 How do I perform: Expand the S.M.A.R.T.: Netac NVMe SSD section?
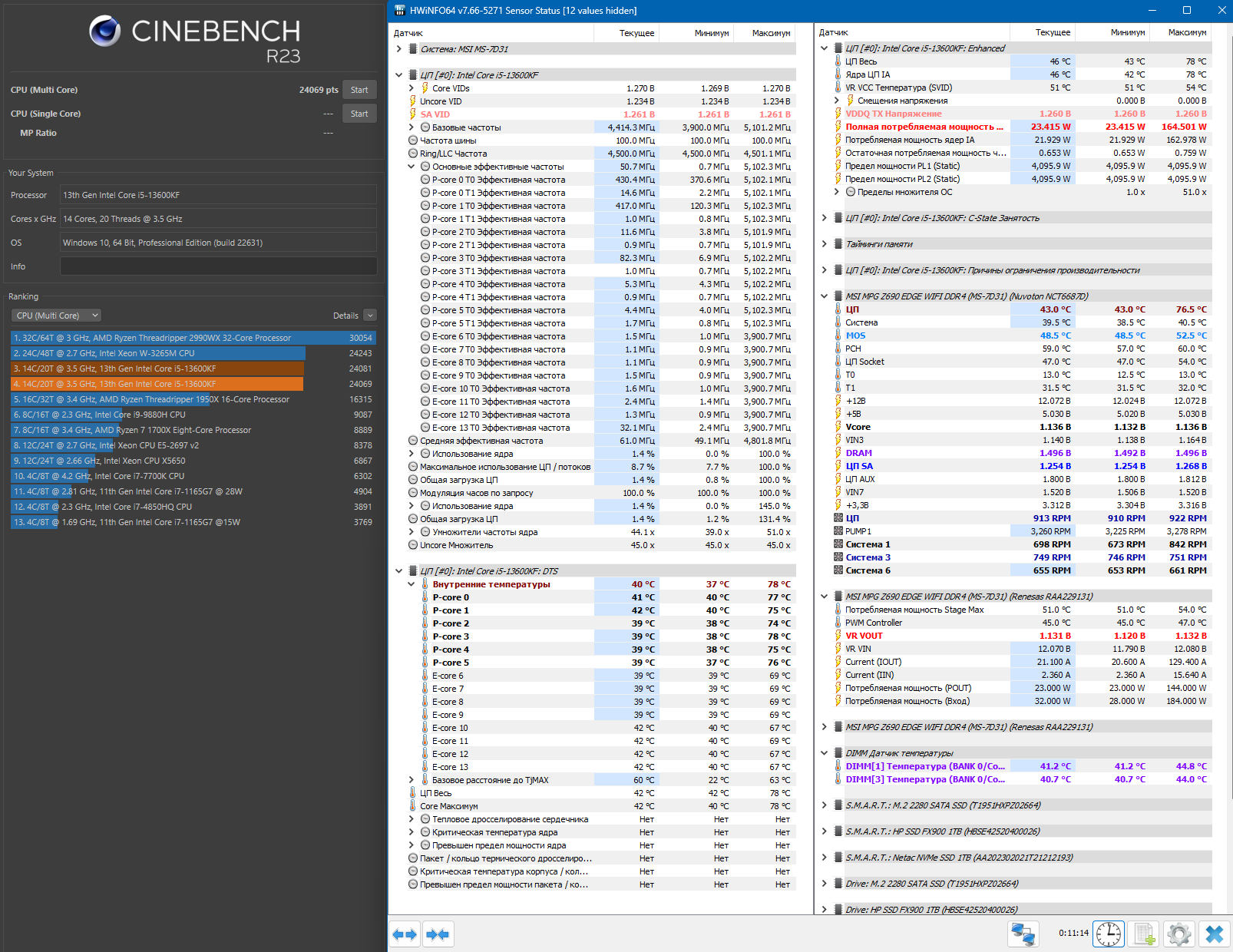(825, 858)
